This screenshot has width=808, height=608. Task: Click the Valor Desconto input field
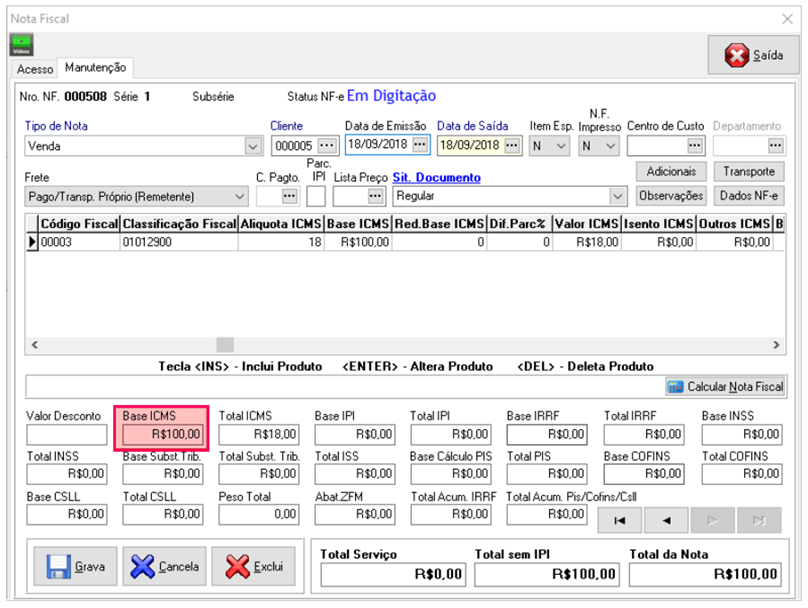coord(66,434)
